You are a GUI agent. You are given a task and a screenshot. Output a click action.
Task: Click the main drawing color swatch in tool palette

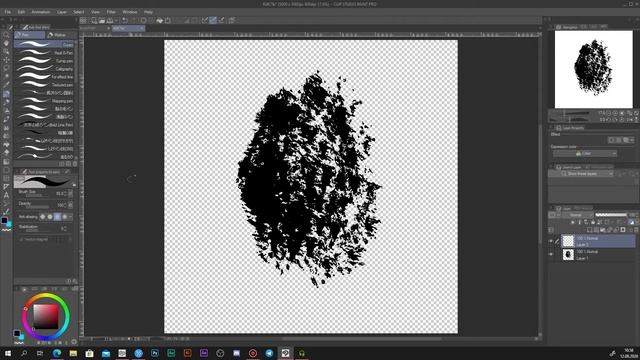[4, 220]
